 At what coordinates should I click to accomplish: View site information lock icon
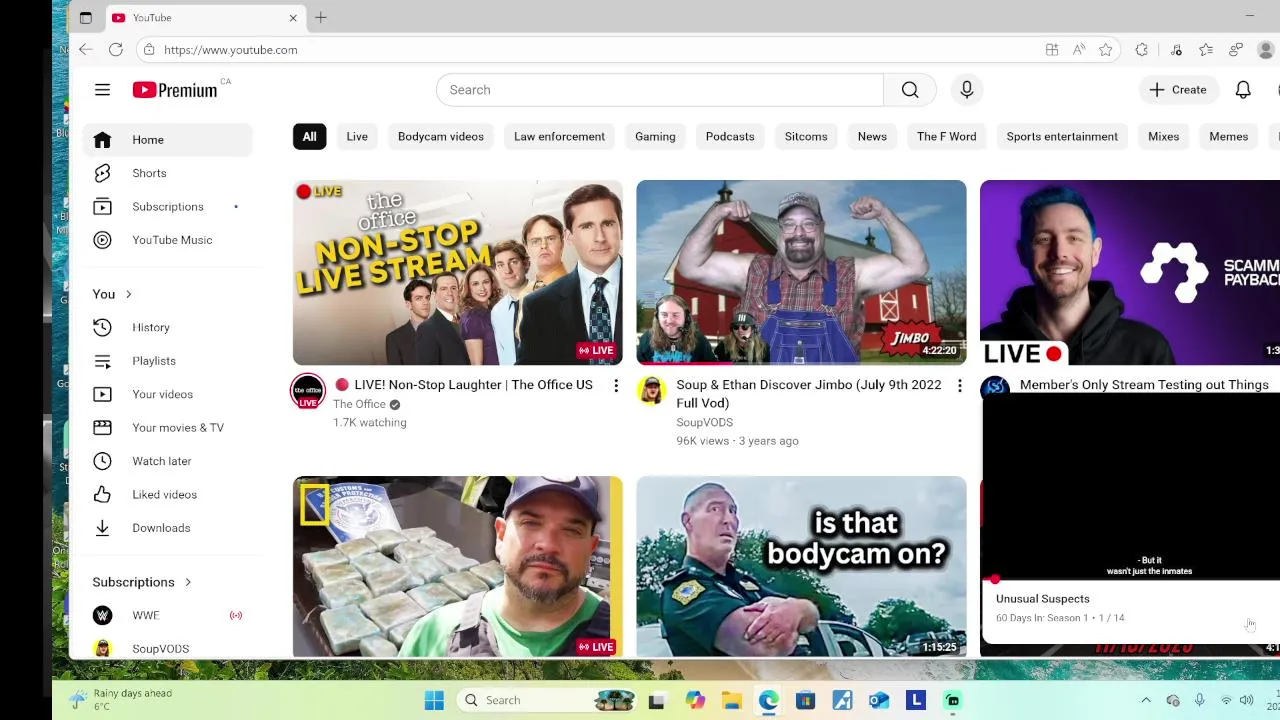click(x=149, y=49)
